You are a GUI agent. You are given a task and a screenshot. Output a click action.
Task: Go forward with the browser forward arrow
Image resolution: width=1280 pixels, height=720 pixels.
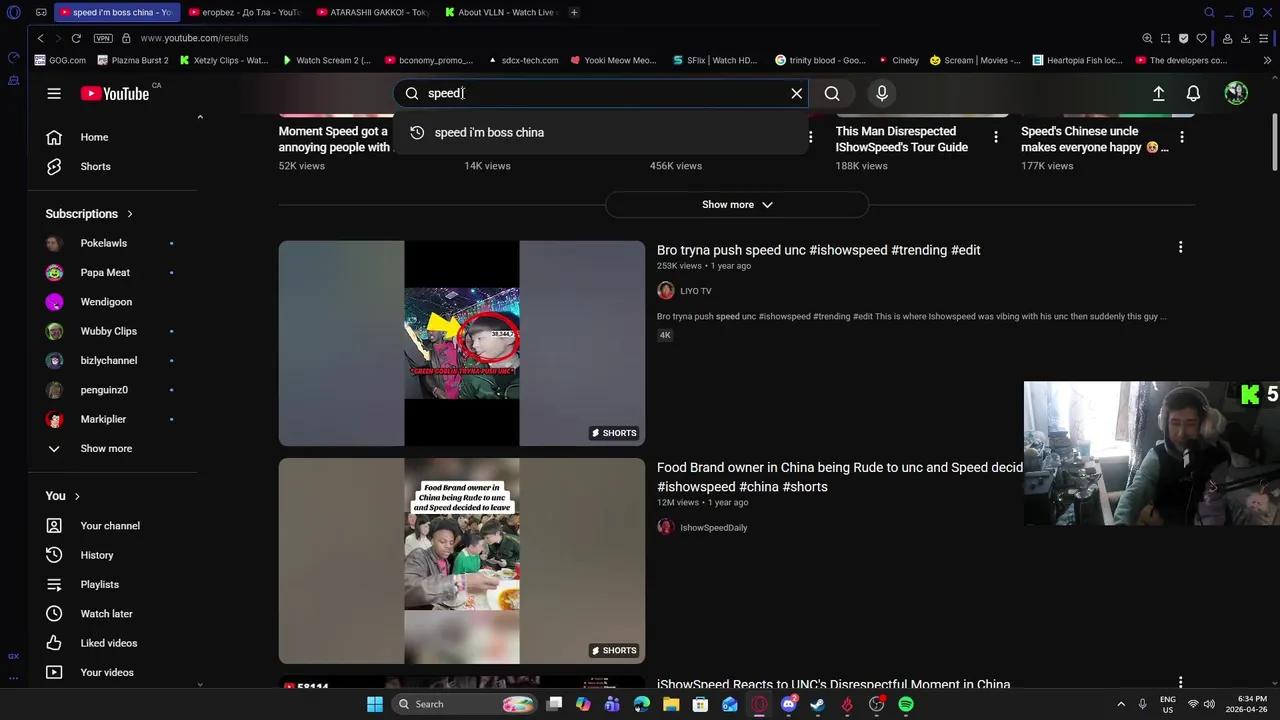coord(57,38)
